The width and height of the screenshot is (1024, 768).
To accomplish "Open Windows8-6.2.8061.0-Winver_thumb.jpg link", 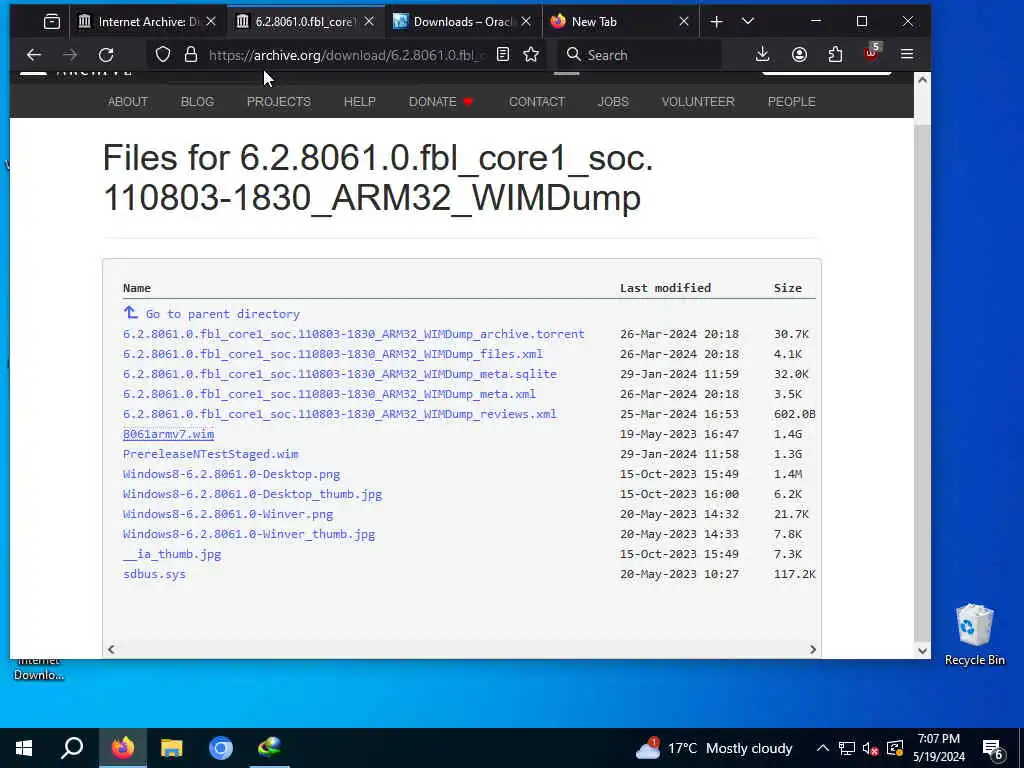I will click(249, 534).
